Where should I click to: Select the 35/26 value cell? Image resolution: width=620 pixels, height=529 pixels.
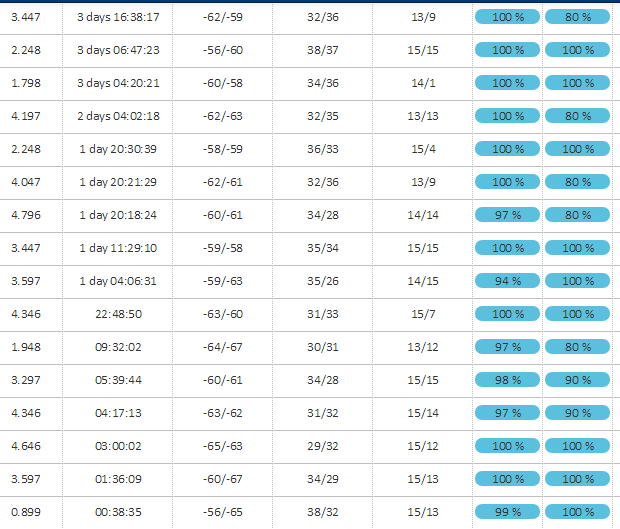click(x=325, y=281)
